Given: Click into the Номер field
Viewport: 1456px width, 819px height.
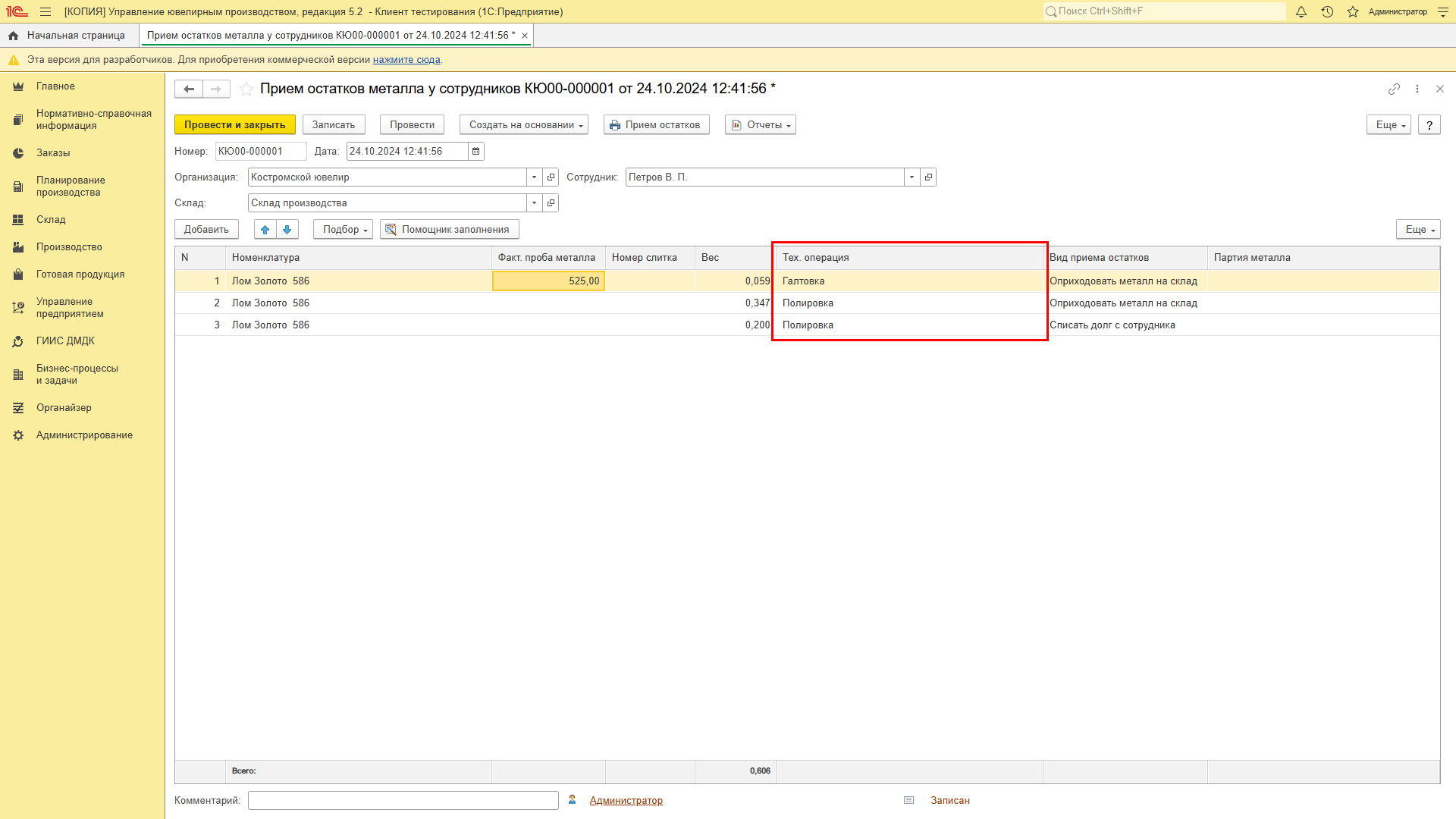Looking at the screenshot, I should 261,152.
